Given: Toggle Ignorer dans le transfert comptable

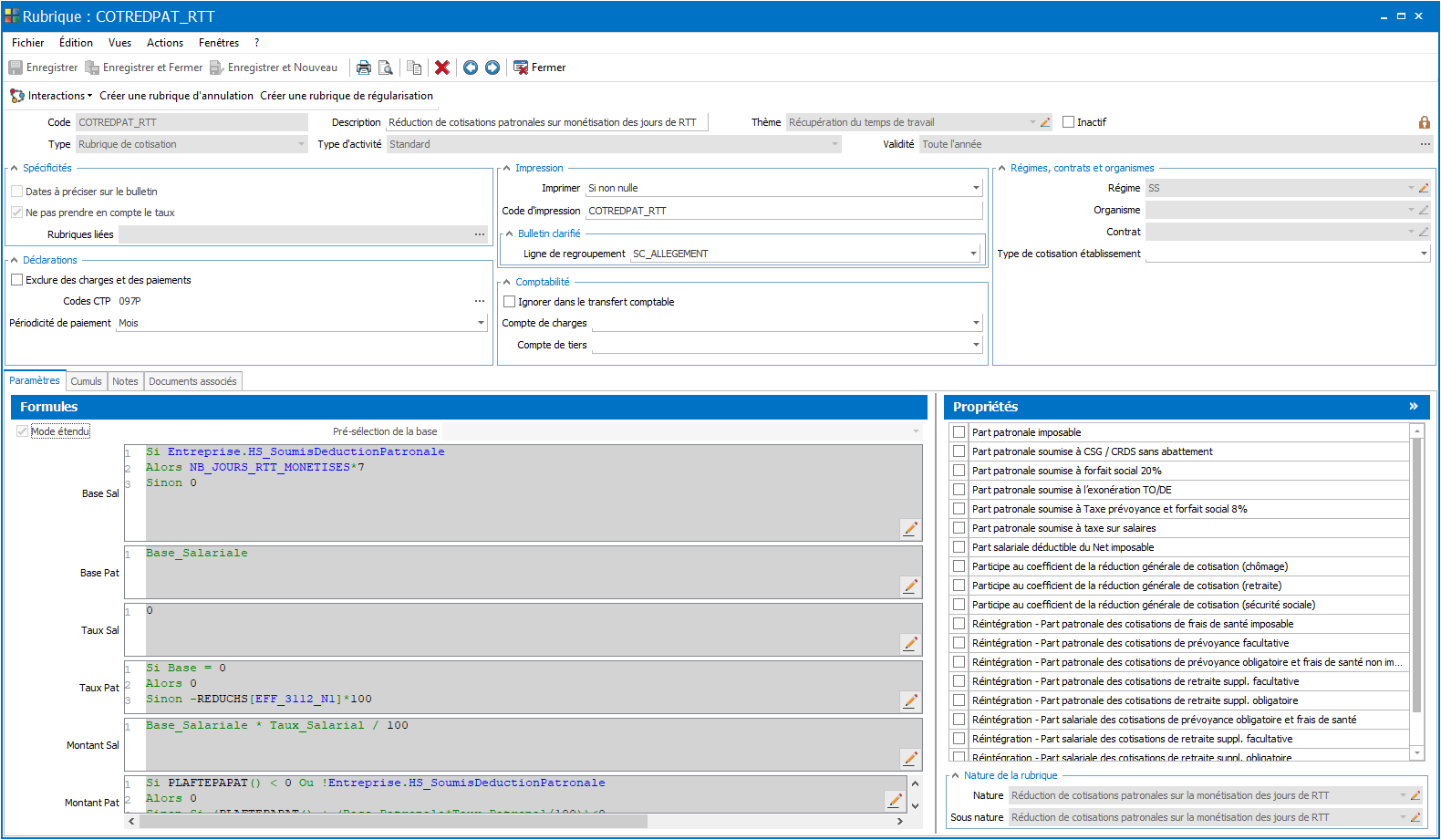Looking at the screenshot, I should (x=510, y=302).
